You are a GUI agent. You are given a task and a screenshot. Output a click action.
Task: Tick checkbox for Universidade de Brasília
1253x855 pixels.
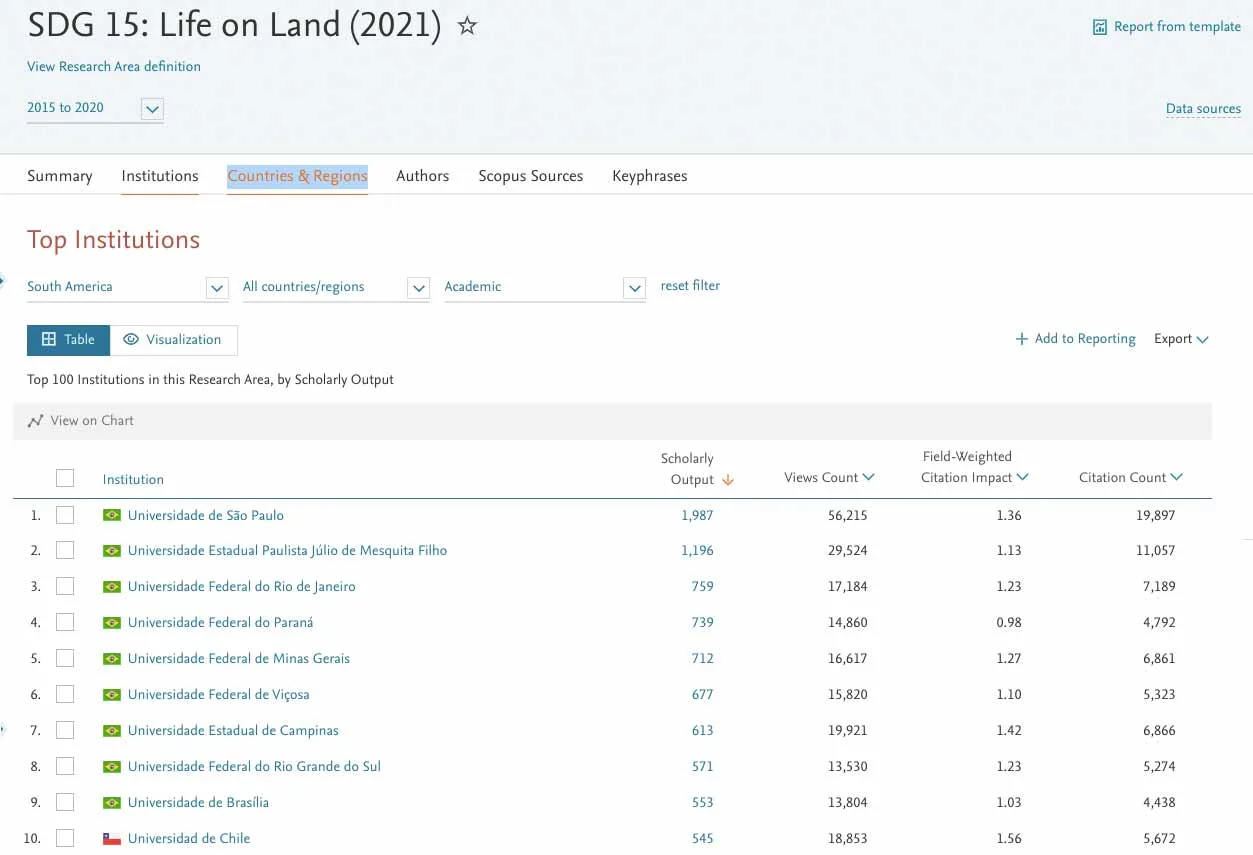tap(65, 802)
